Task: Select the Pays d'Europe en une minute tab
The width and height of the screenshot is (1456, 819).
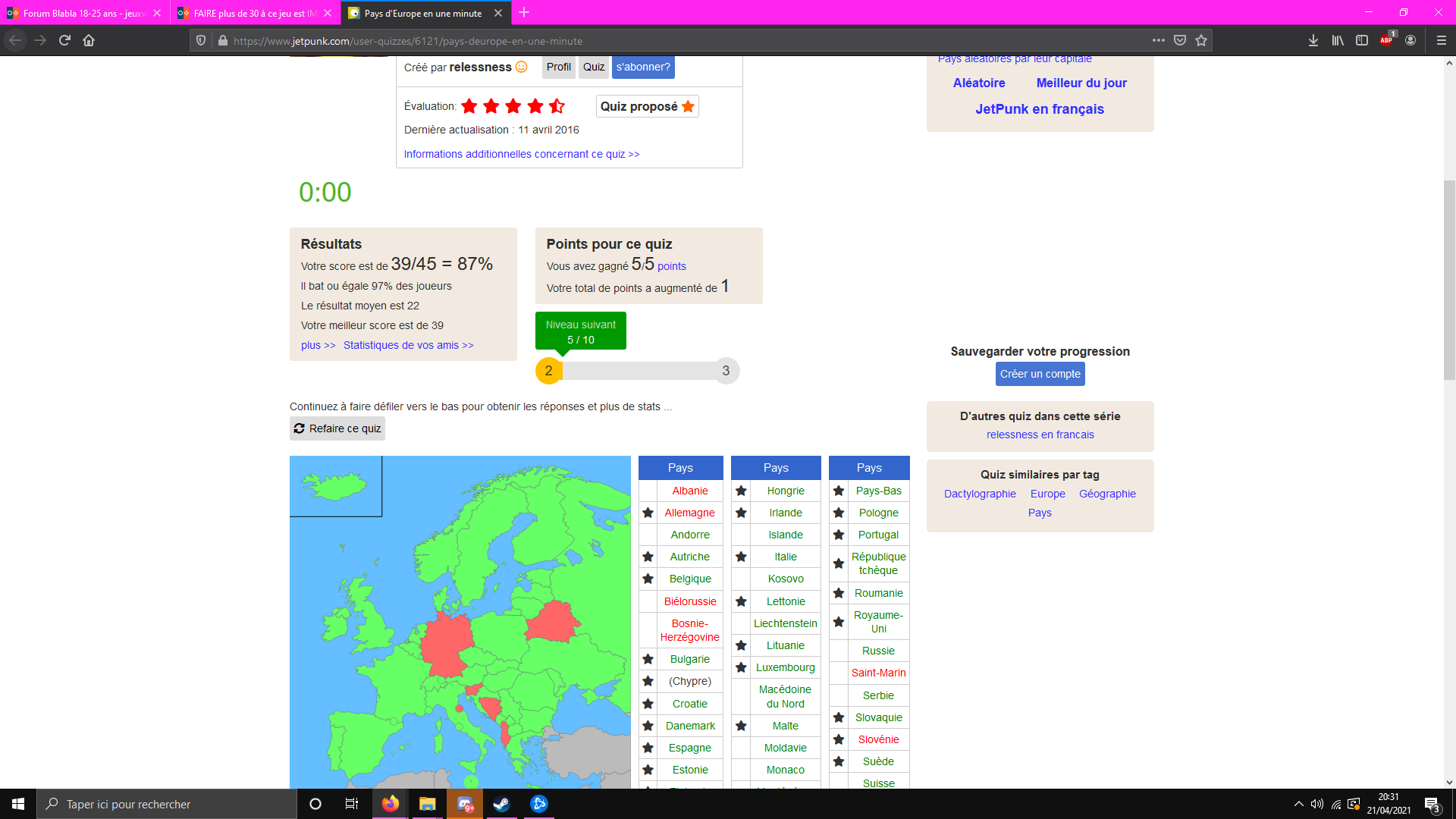Action: (x=426, y=13)
